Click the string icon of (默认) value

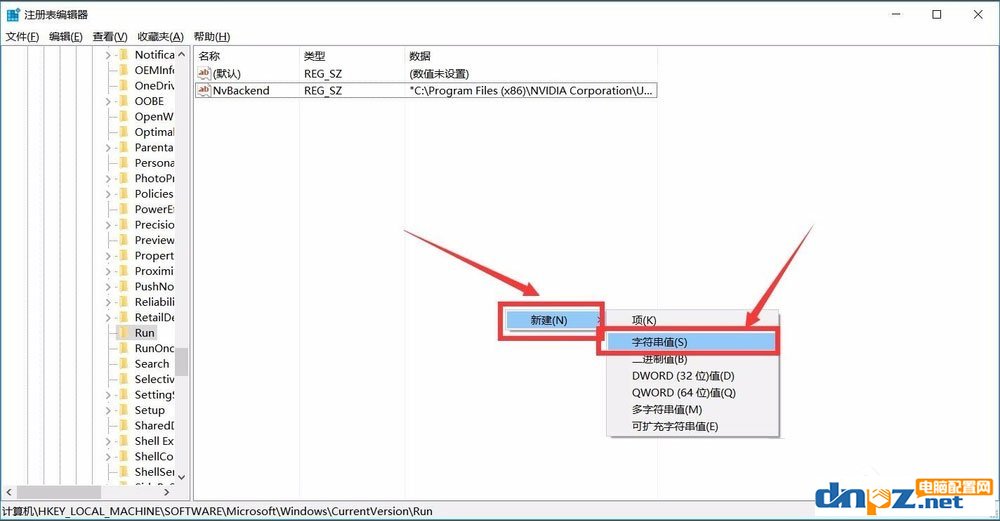(204, 73)
